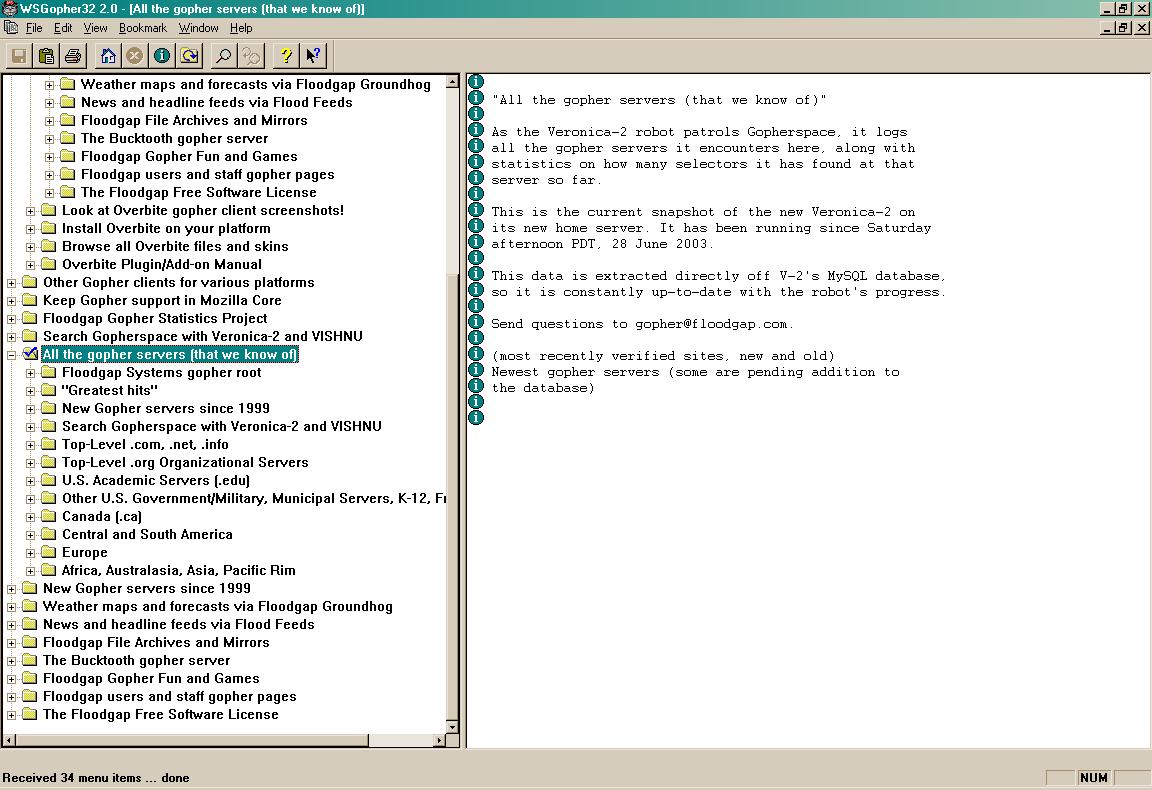The image size is (1152, 790).
Task: Select 'Look at Overbite gopher client screenshots!'
Action: click(203, 210)
